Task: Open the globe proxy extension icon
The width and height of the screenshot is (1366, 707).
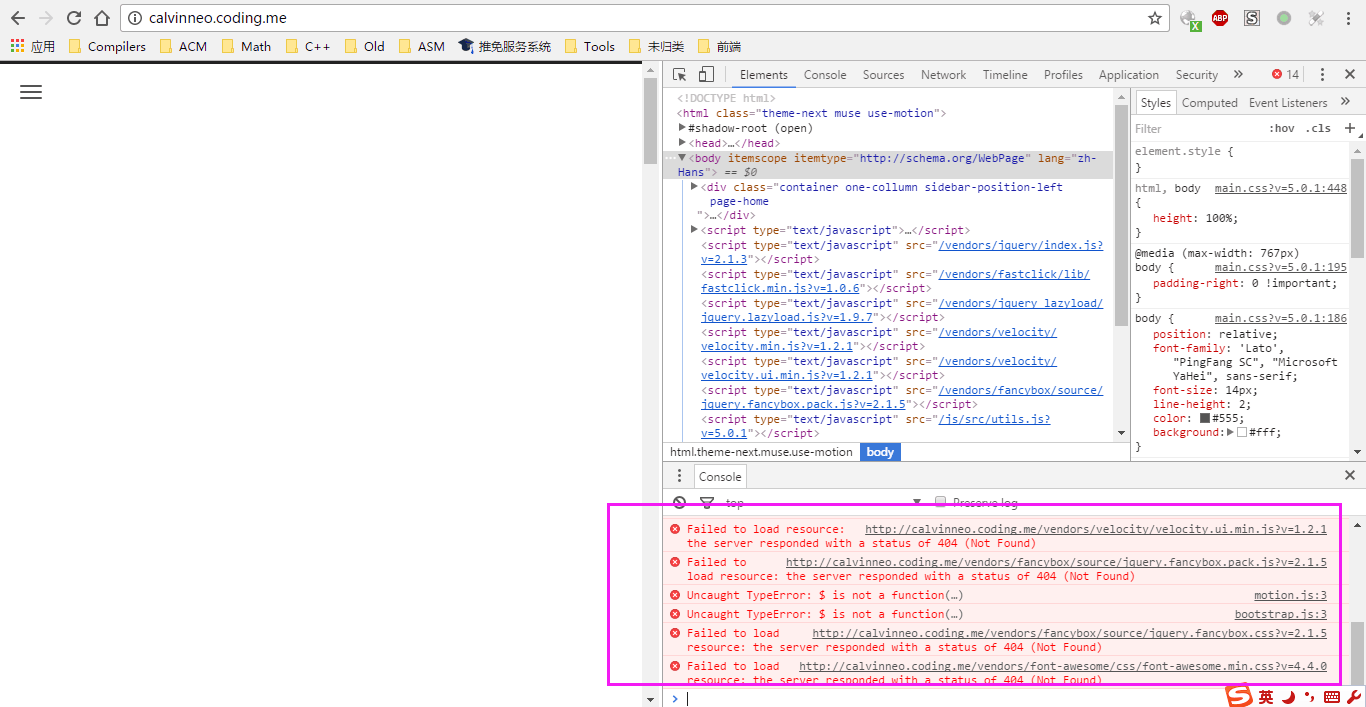Action: coord(1190,18)
